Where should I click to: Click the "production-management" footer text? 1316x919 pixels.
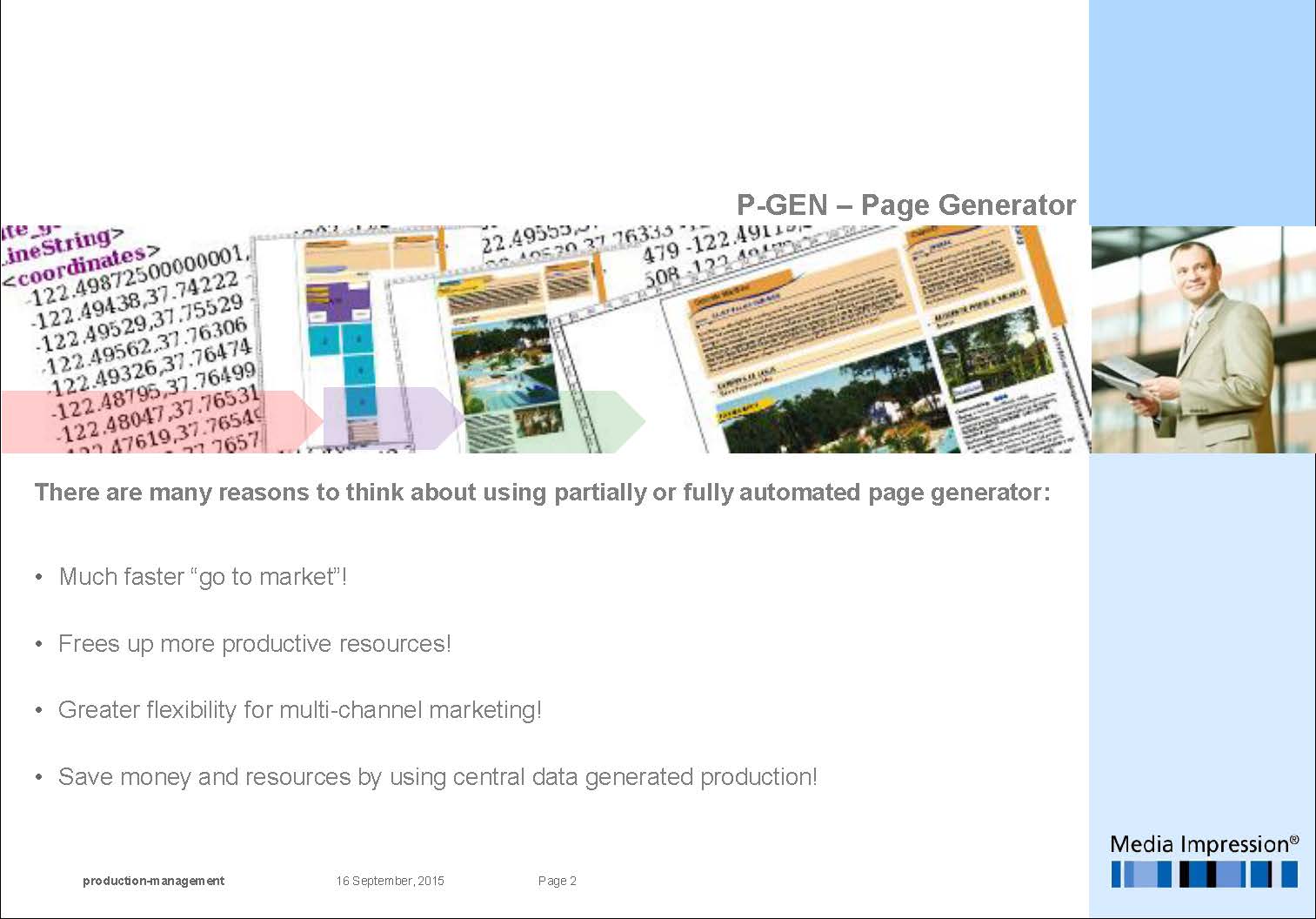pyautogui.click(x=153, y=881)
